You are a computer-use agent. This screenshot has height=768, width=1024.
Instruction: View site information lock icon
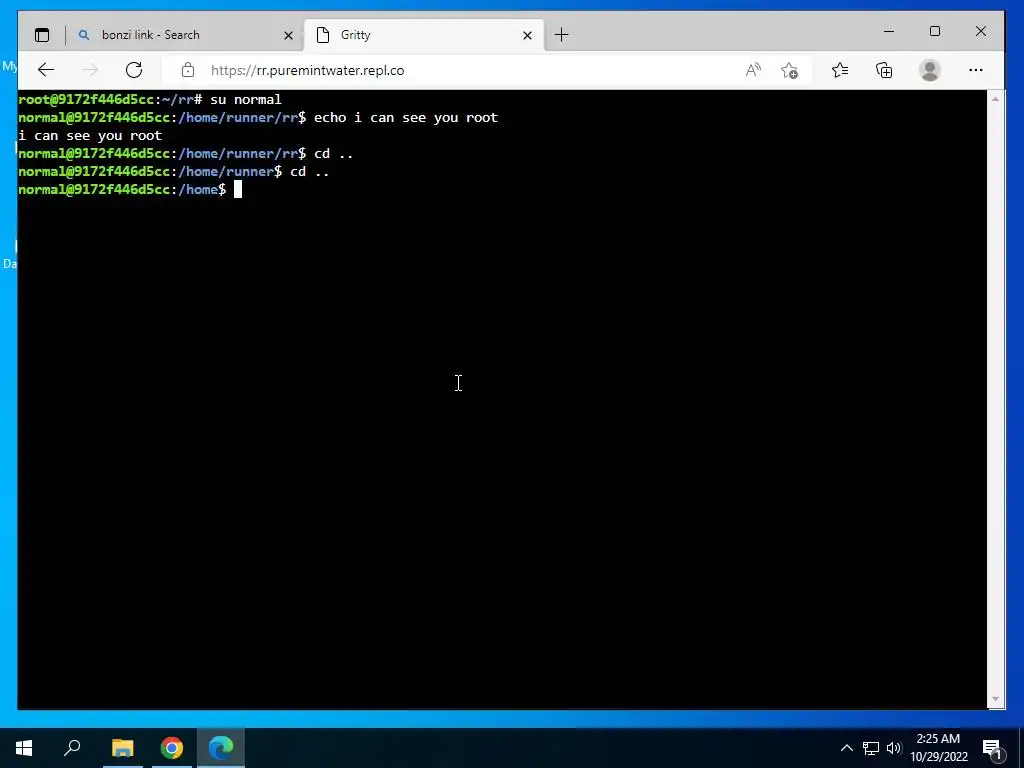pos(188,70)
